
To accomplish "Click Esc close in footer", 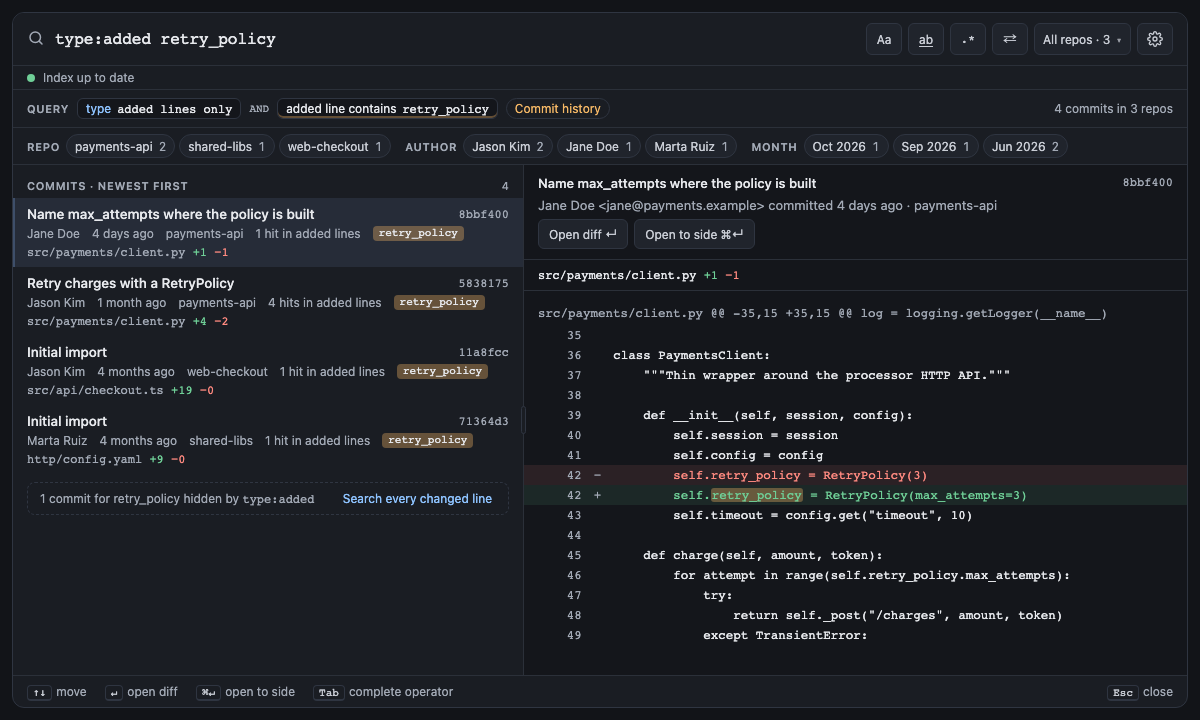I will point(1140,692).
